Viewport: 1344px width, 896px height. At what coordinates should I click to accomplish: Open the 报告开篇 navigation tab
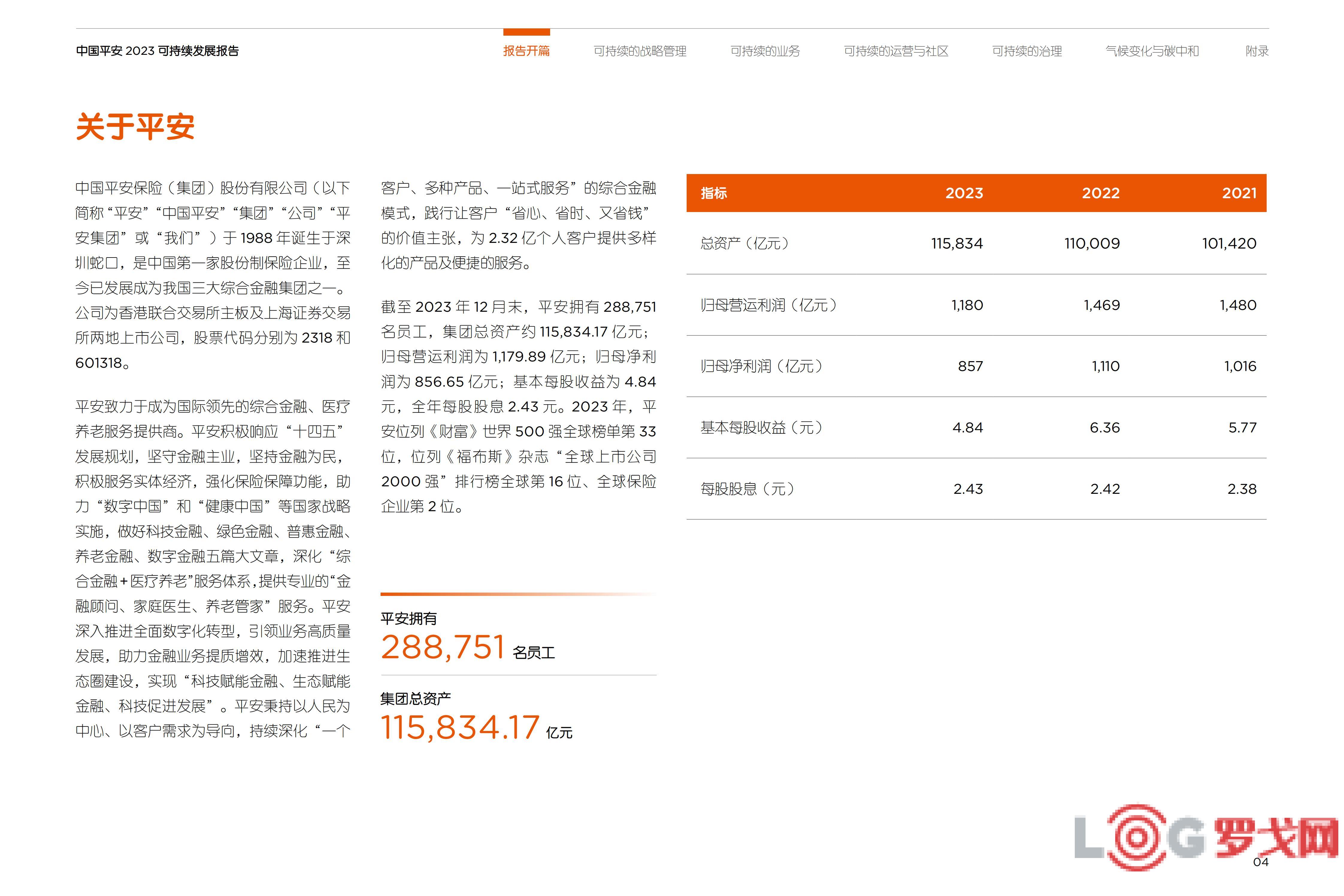click(526, 51)
